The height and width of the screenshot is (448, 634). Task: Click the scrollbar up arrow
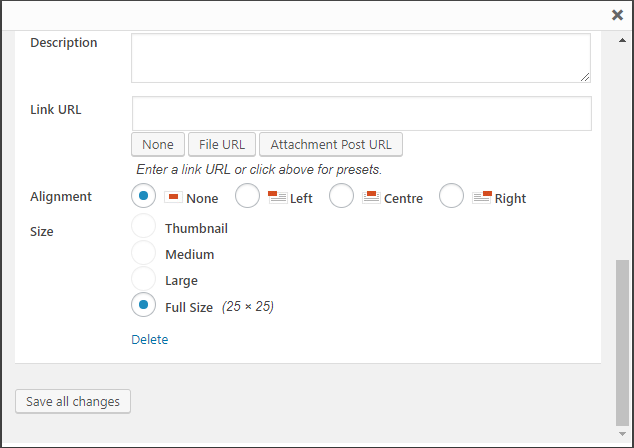[622, 40]
